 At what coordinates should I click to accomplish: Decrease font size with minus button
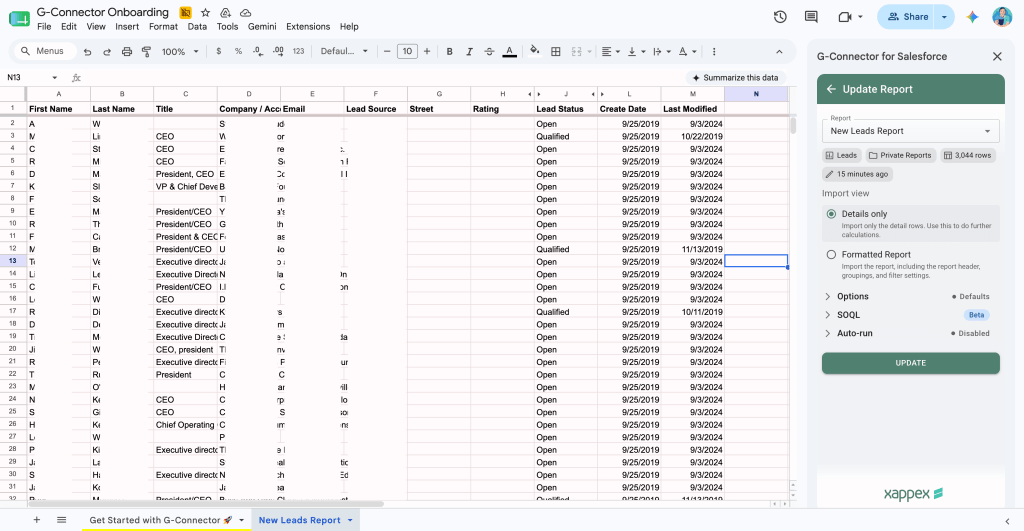[x=387, y=52]
